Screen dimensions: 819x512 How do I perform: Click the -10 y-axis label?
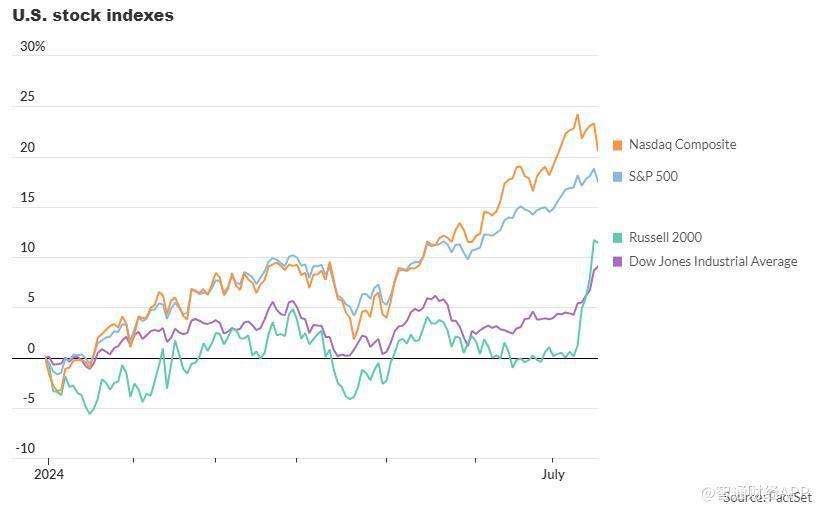pos(26,449)
